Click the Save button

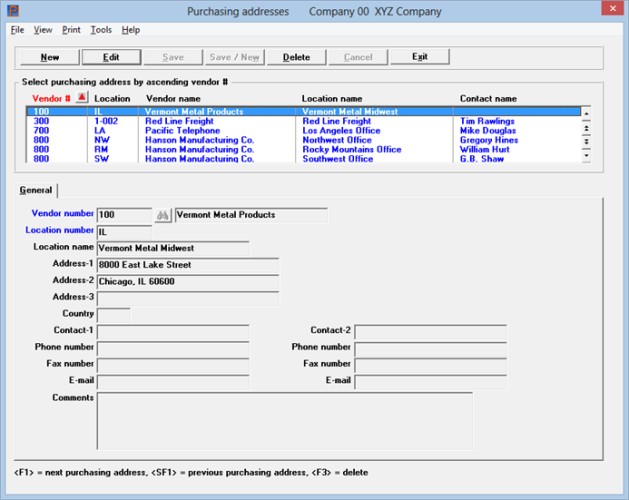[x=173, y=57]
